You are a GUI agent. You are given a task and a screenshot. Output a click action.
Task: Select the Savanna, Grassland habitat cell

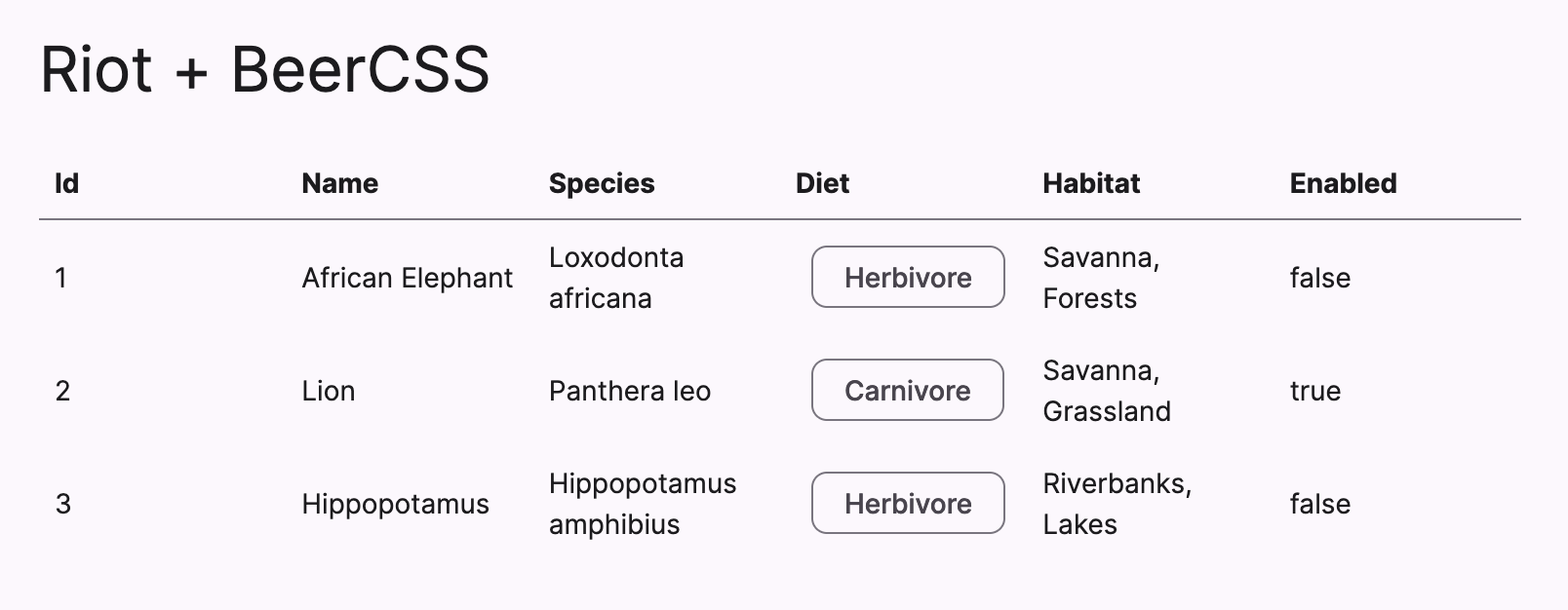point(1106,391)
